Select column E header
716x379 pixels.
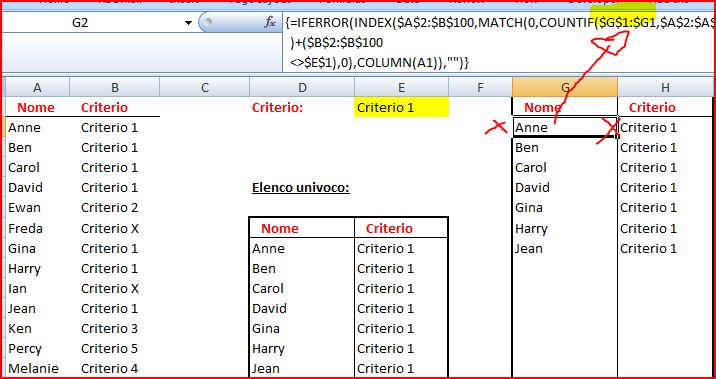[401, 87]
